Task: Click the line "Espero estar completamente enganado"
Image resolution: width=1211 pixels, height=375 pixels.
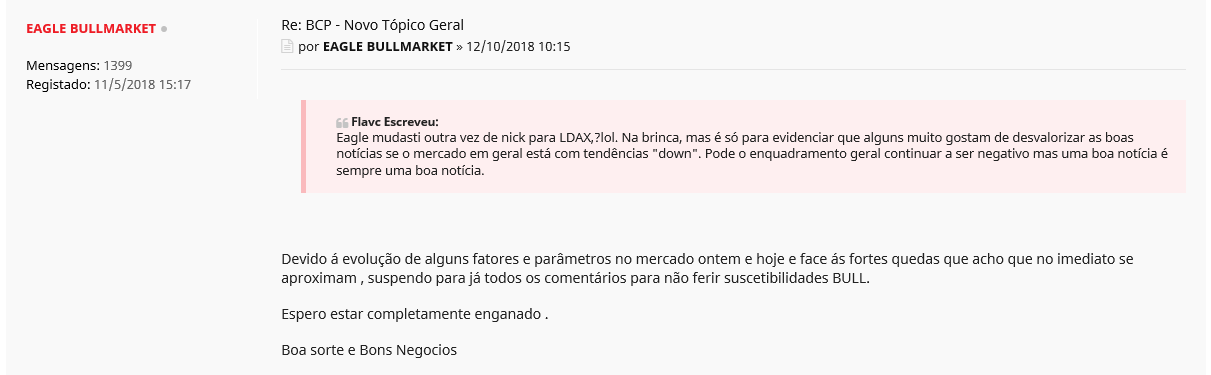Action: 415,314
